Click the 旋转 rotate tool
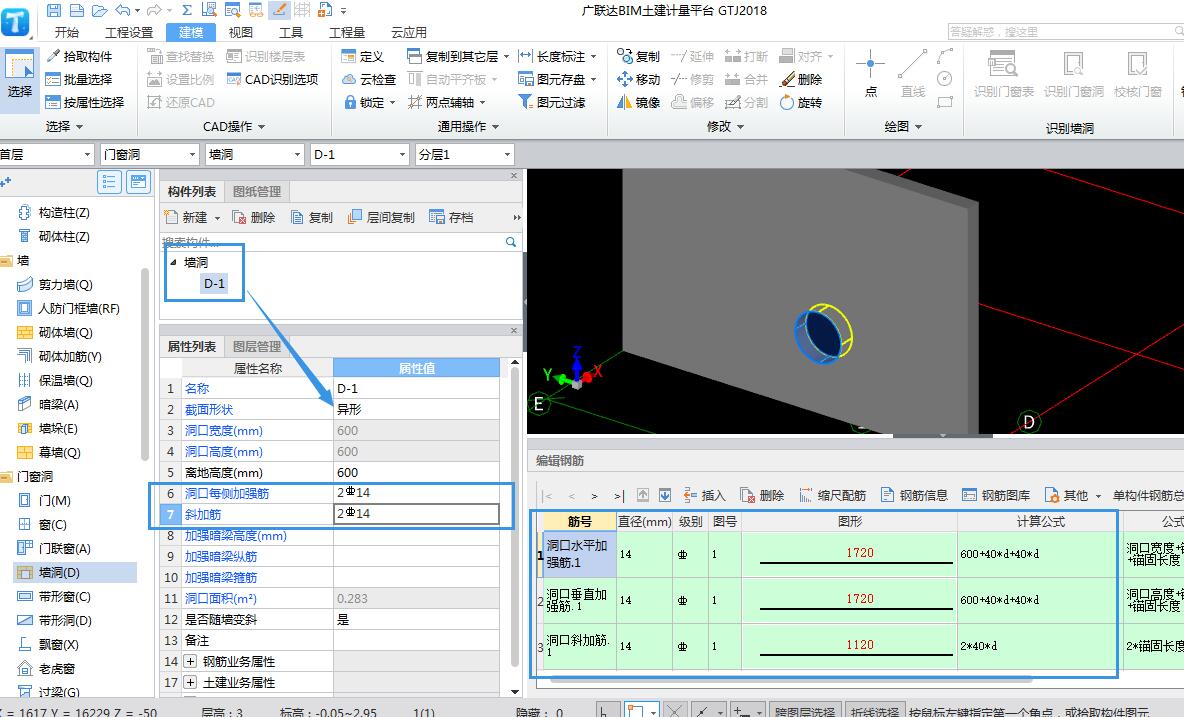The height and width of the screenshot is (717, 1184). pos(800,103)
